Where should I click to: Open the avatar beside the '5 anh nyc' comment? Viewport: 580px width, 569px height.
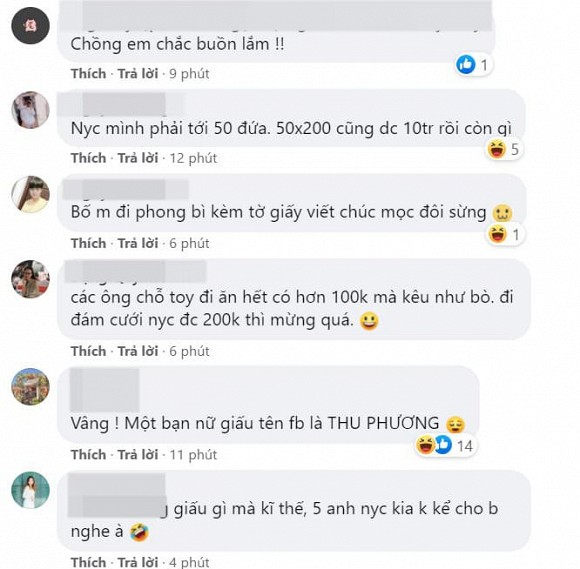pyautogui.click(x=30, y=491)
